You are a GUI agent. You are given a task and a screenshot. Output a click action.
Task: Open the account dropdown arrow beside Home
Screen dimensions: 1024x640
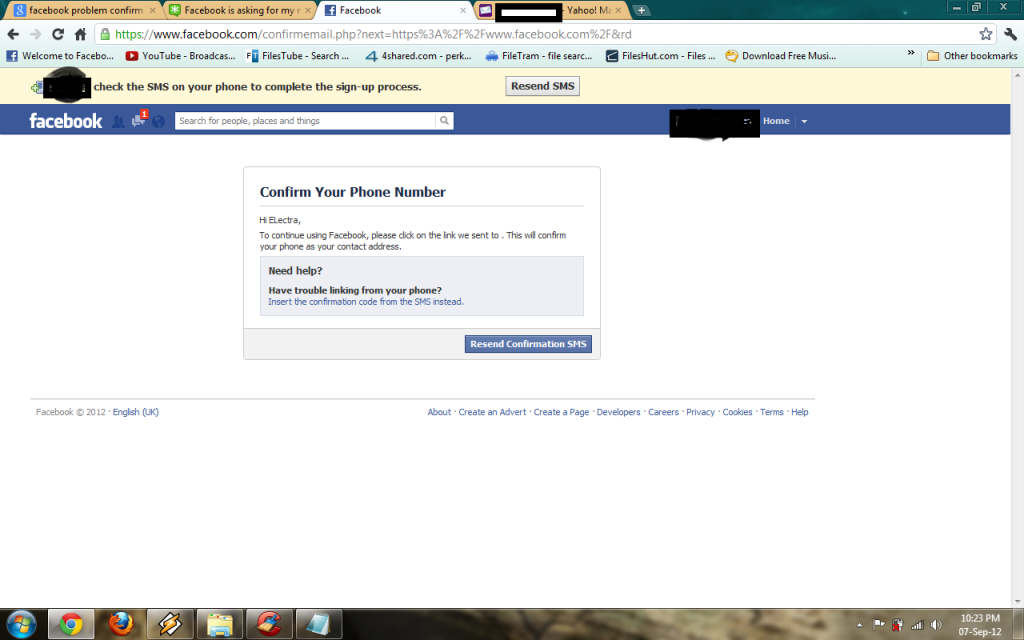point(804,121)
